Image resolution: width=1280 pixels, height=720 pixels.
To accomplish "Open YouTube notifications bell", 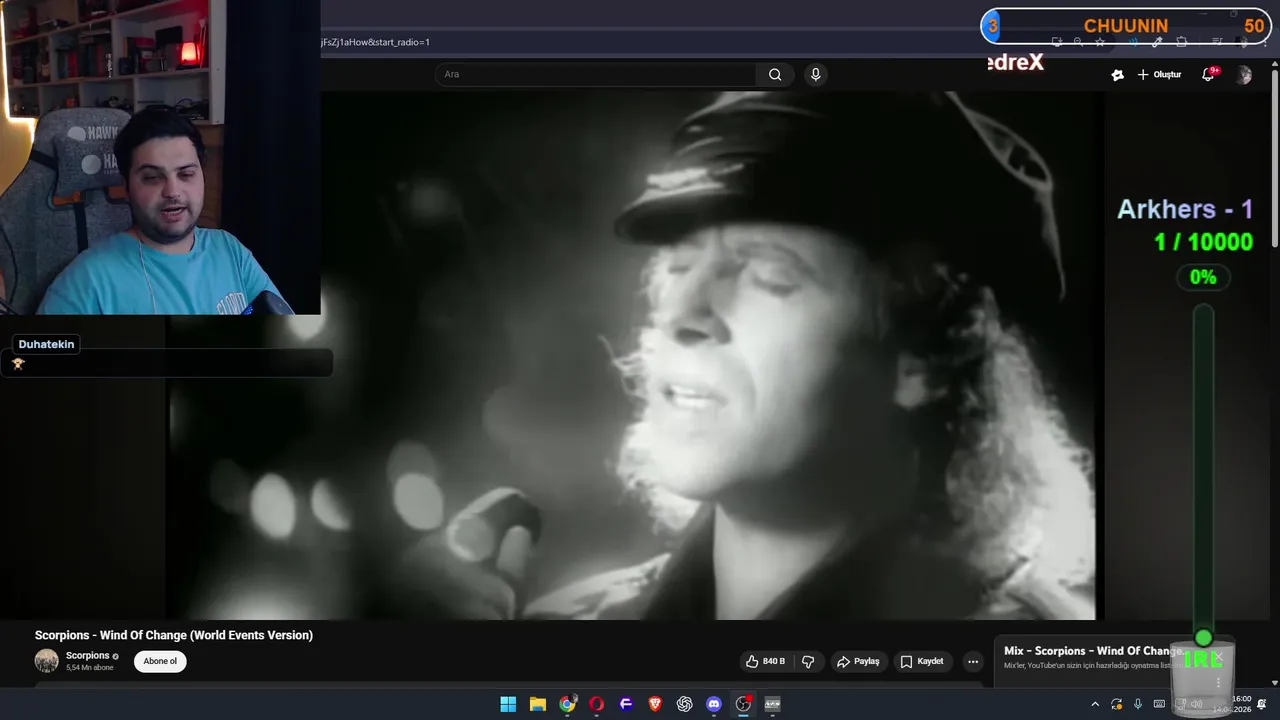I will 1208,75.
